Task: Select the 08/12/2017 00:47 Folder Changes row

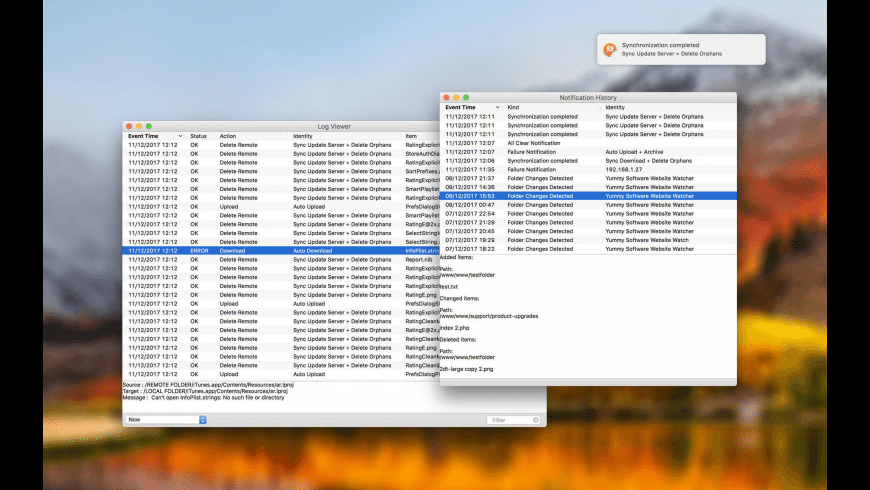Action: 588,205
